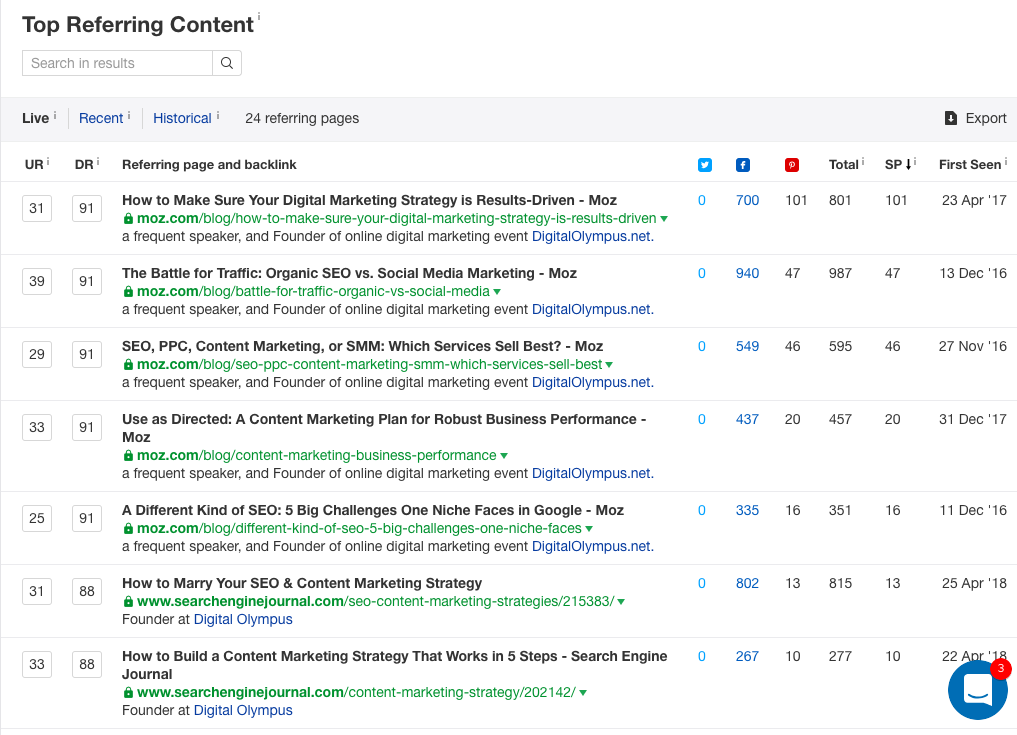This screenshot has height=735, width=1017.
Task: Click the info icon next to First Seen
Action: [x=1006, y=162]
